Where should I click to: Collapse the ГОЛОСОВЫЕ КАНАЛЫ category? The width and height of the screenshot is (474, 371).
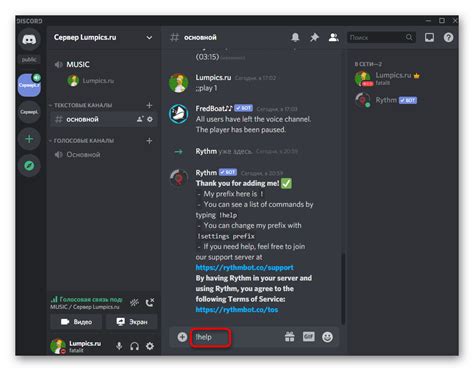(81, 141)
